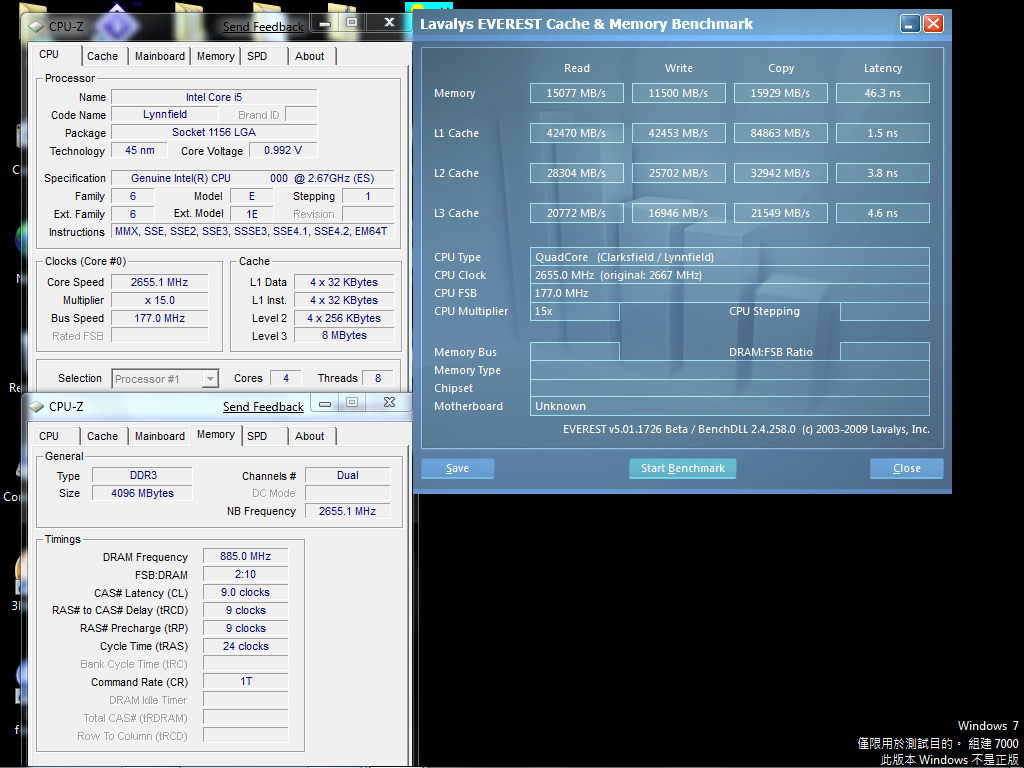Click Start Benchmark button in EVEREST
Viewport: 1024px width, 768px height.
pos(682,468)
